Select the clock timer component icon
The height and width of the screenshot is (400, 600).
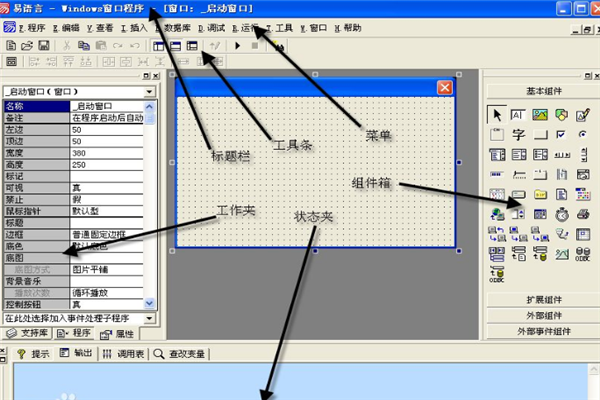coord(561,214)
